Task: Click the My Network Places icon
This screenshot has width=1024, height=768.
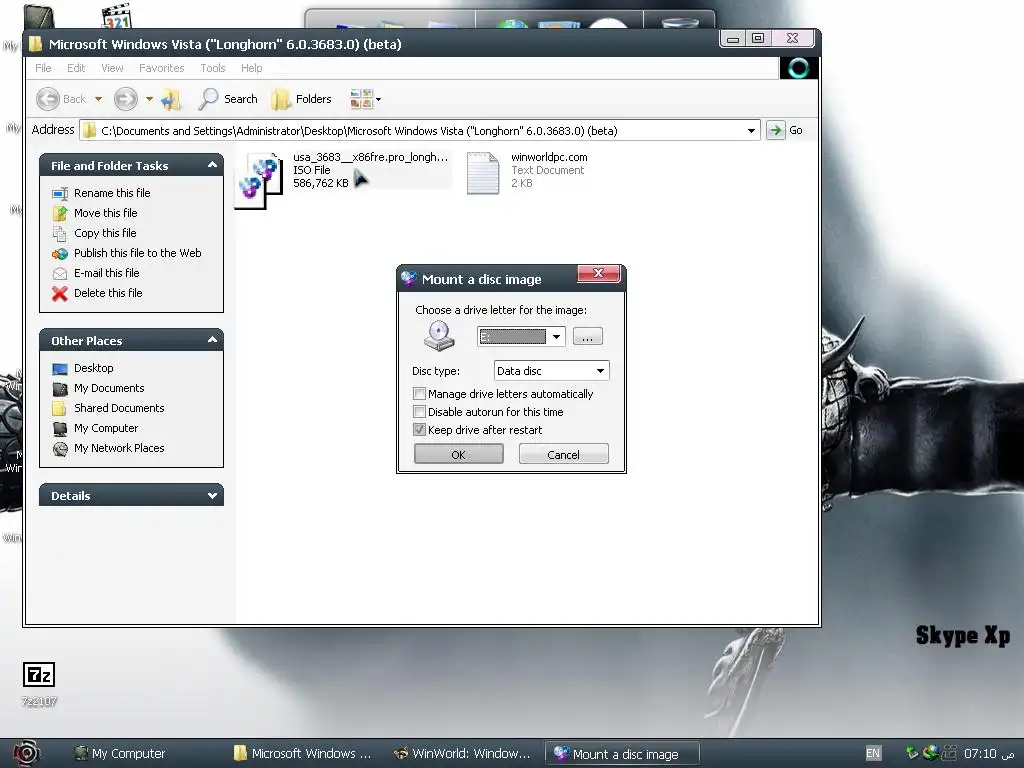Action: (x=59, y=449)
